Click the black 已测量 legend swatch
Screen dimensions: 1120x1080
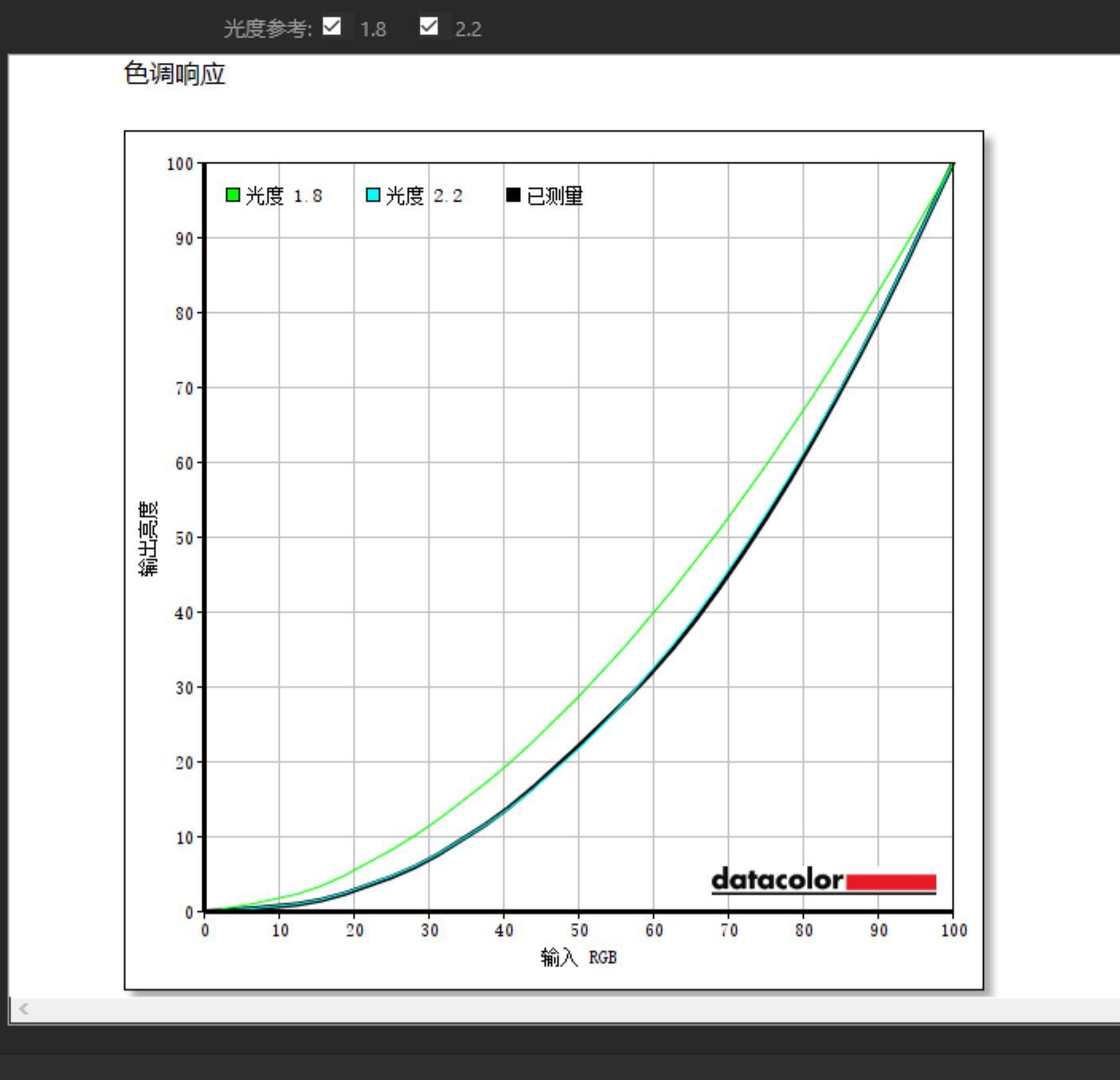tap(513, 195)
